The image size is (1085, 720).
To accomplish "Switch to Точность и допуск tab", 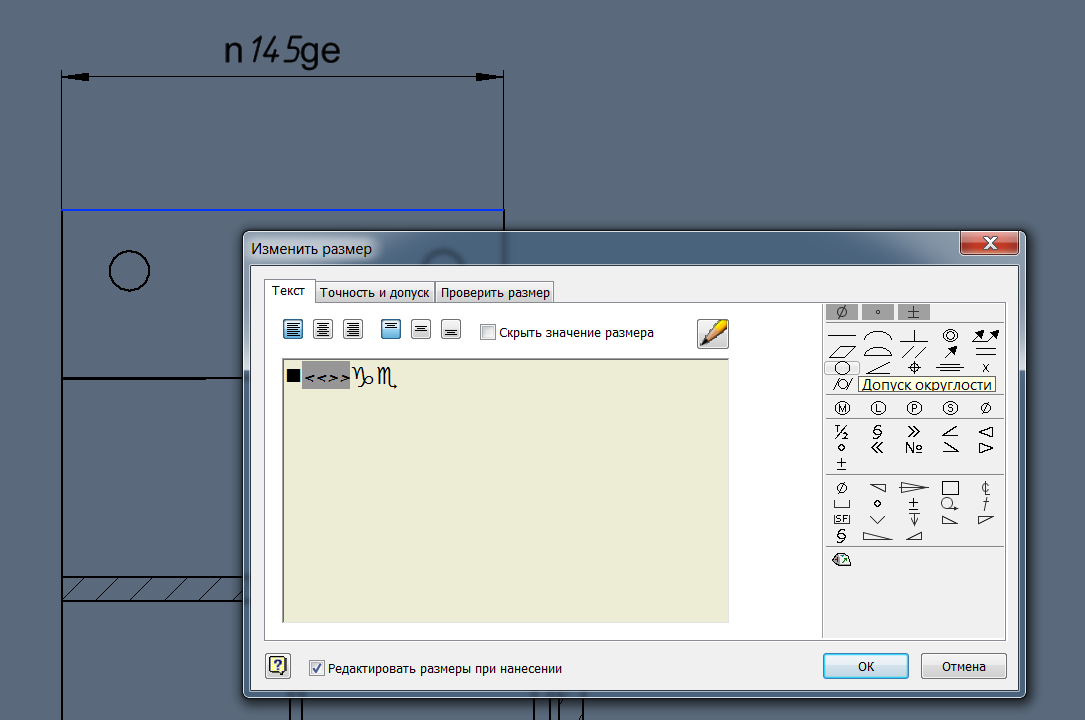I will 375,293.
